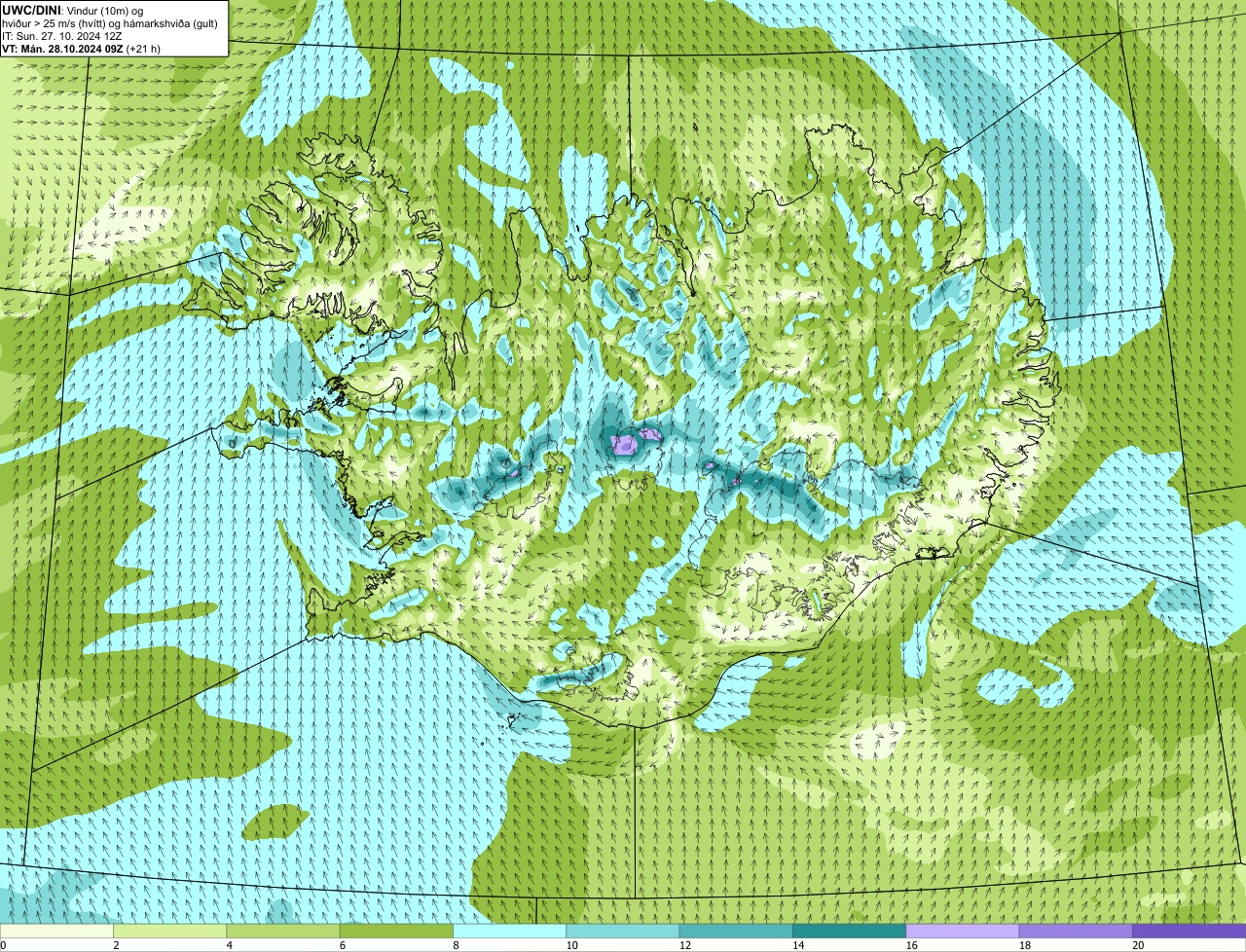Click the 6–8 m/s olive green legend swatch
This screenshot has width=1246, height=952.
[396, 931]
